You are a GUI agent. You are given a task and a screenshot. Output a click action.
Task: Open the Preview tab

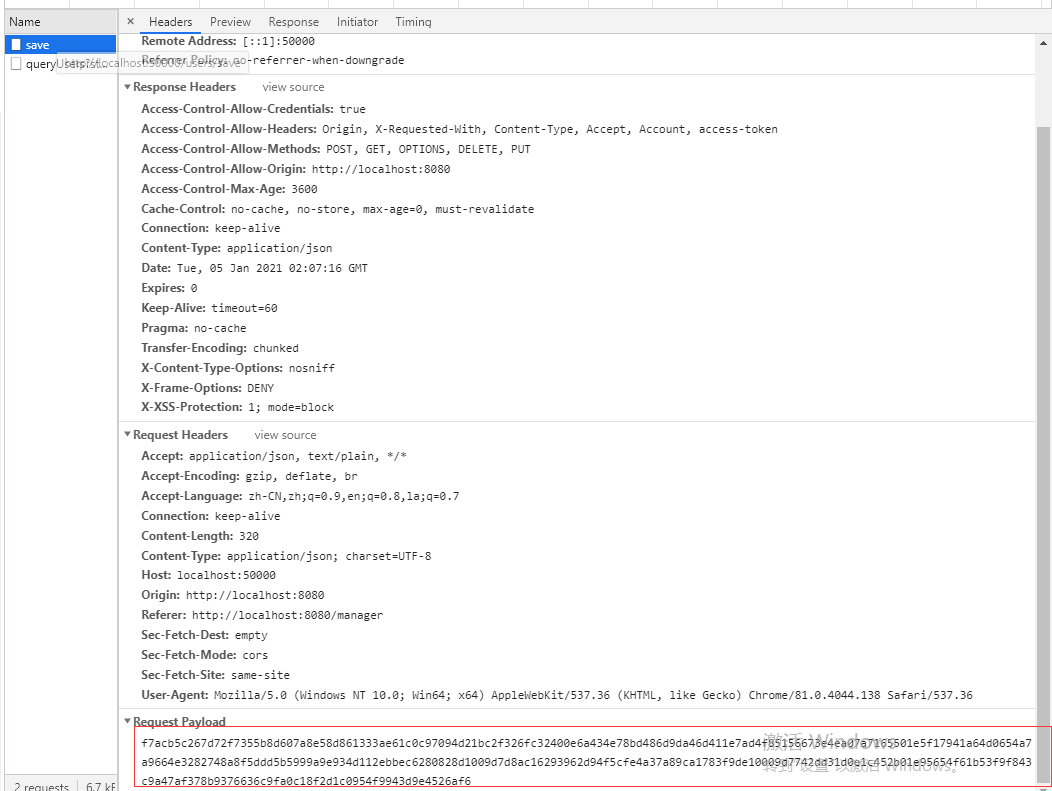[x=230, y=22]
